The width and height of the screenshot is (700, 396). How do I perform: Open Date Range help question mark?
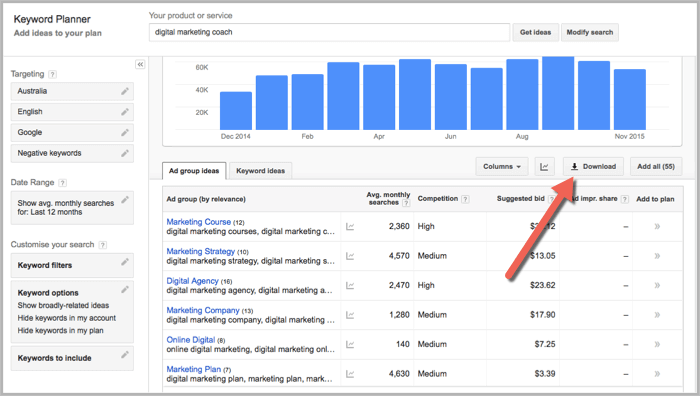click(62, 183)
